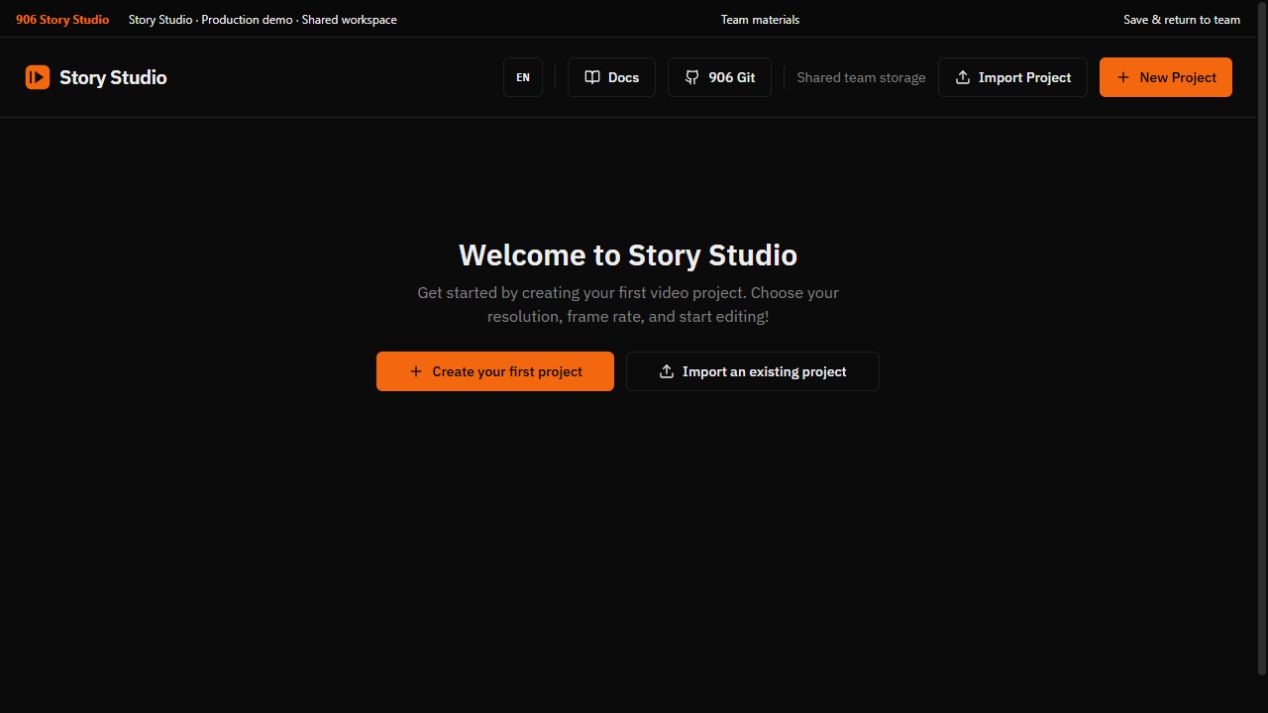The height and width of the screenshot is (713, 1268).
Task: Click the Welcome to Story Studio heading
Action: pos(628,255)
